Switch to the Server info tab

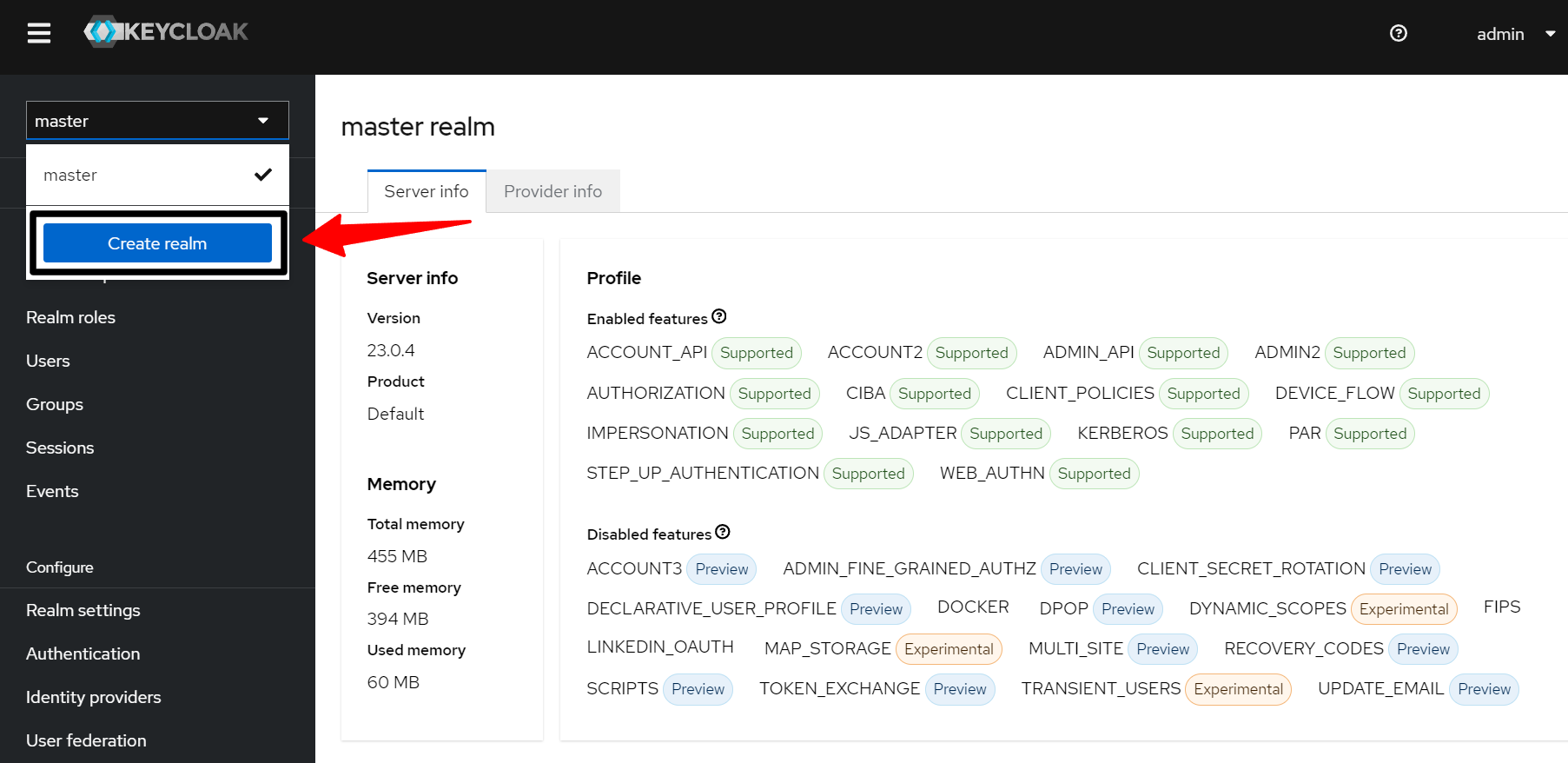point(427,191)
